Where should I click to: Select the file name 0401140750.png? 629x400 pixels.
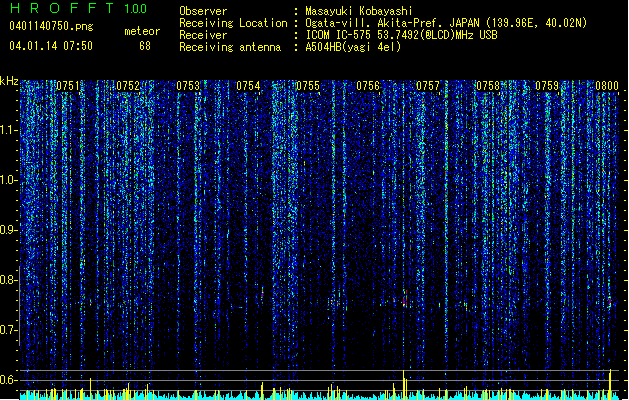pyautogui.click(x=51, y=26)
